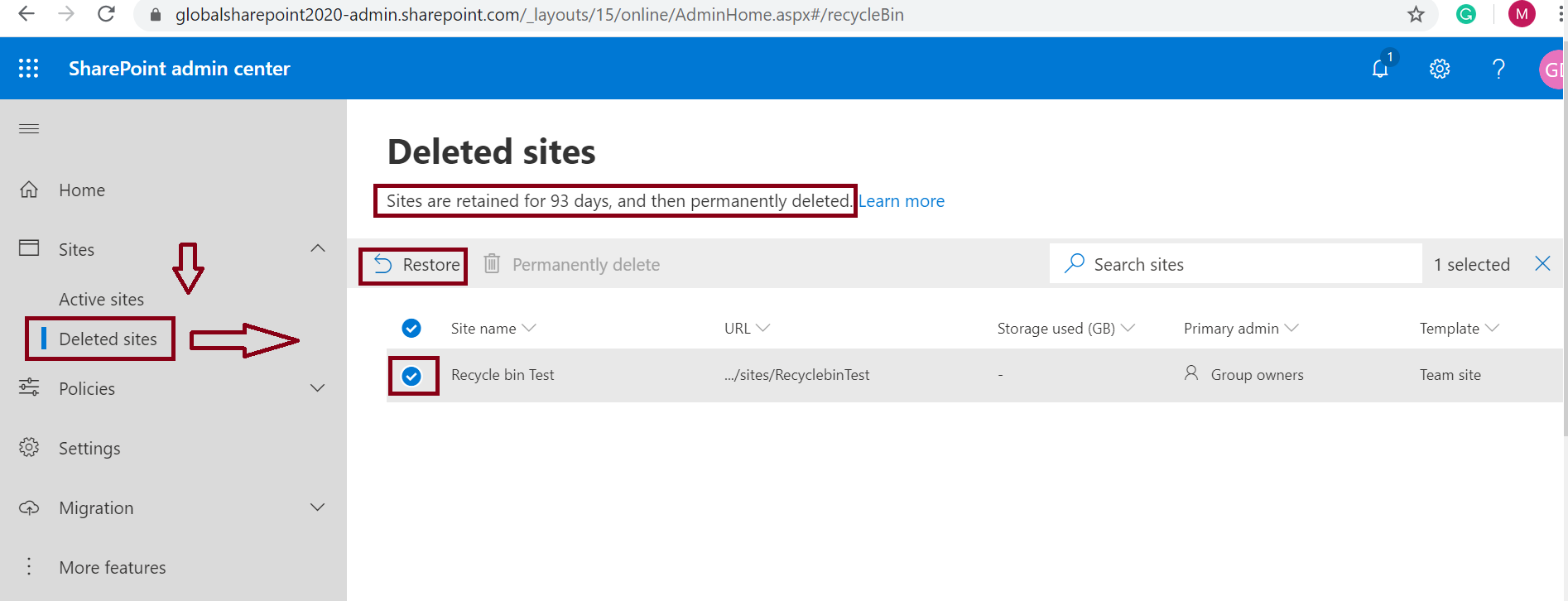Open More features in sidebar

coord(113,568)
